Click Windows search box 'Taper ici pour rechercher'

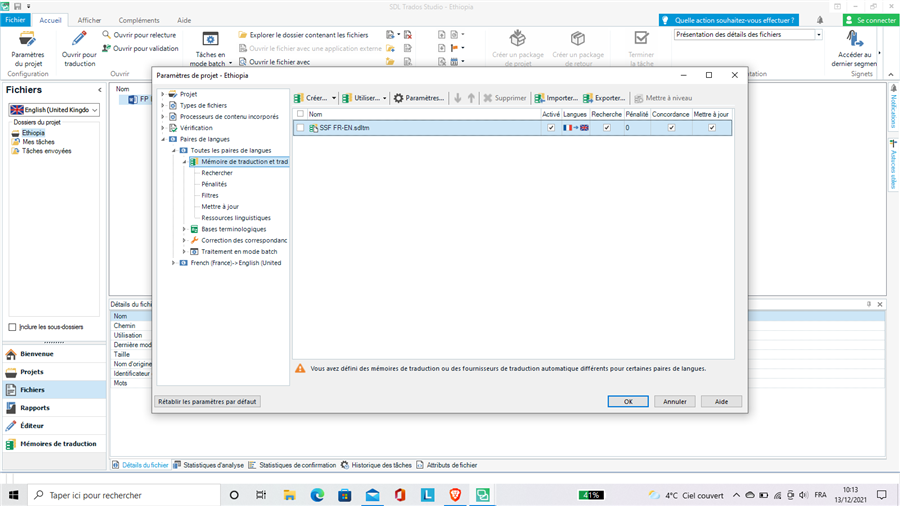123,495
